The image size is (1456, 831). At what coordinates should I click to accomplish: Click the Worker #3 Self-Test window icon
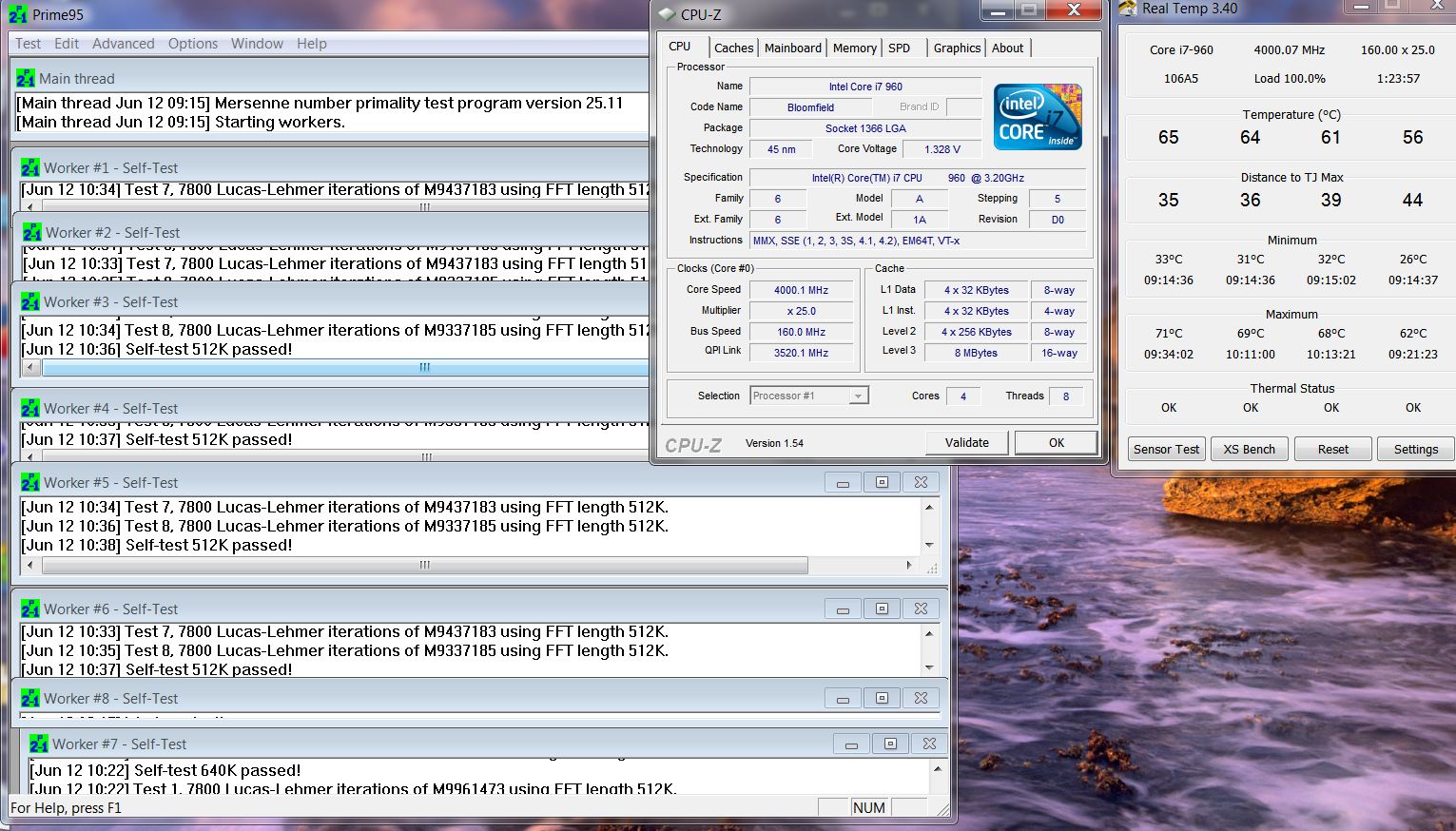pyautogui.click(x=30, y=301)
